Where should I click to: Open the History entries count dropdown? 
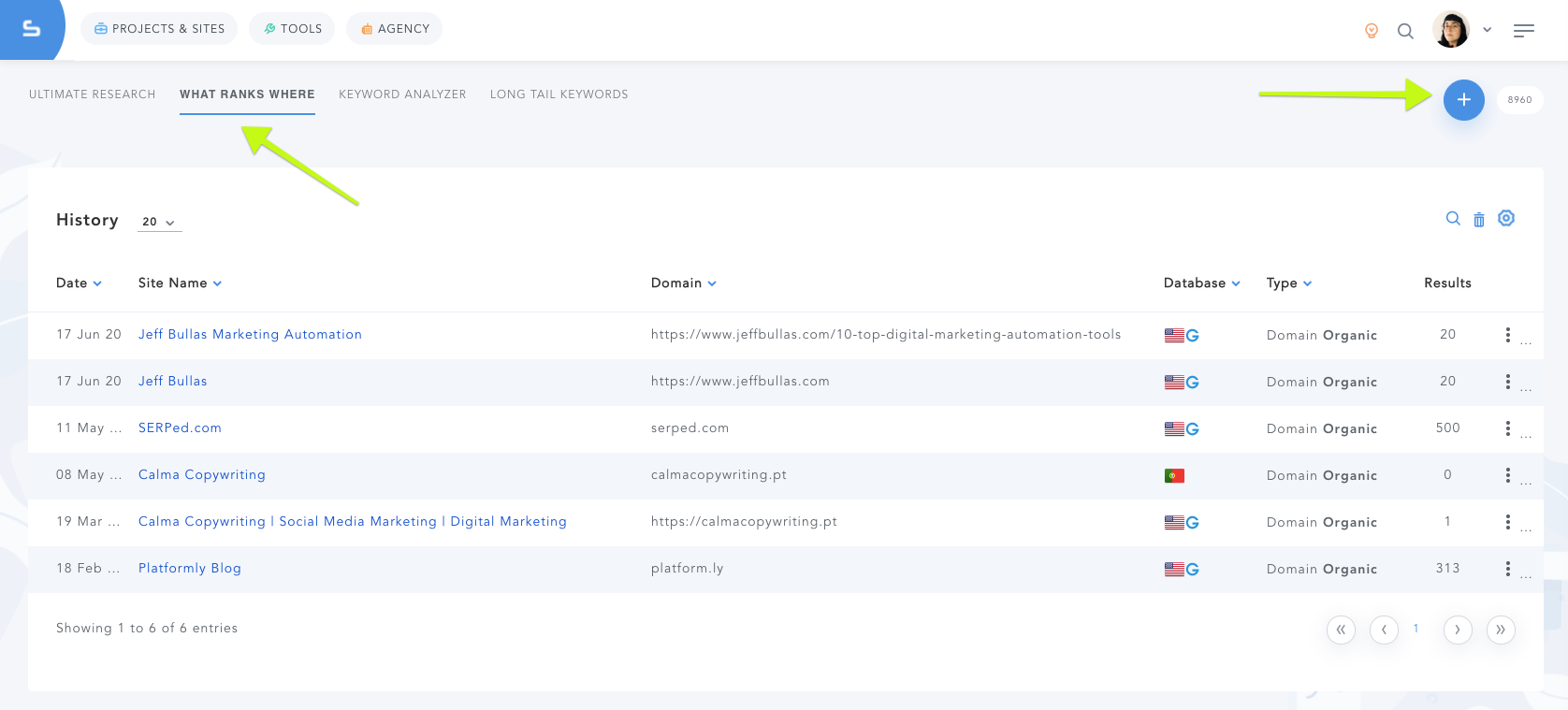(x=159, y=222)
